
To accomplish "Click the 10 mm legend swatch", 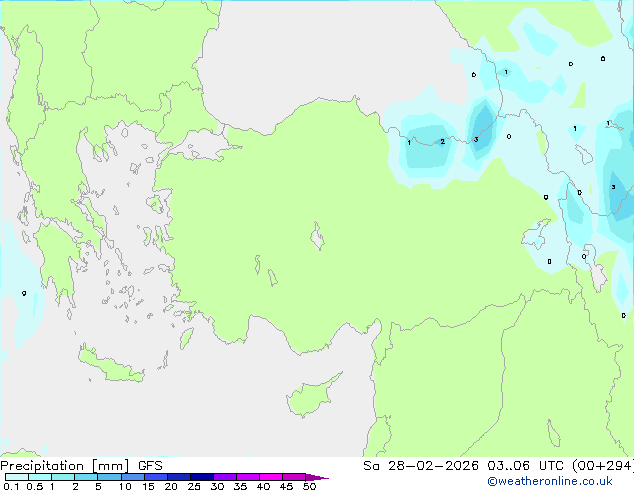I will click(x=133, y=477).
